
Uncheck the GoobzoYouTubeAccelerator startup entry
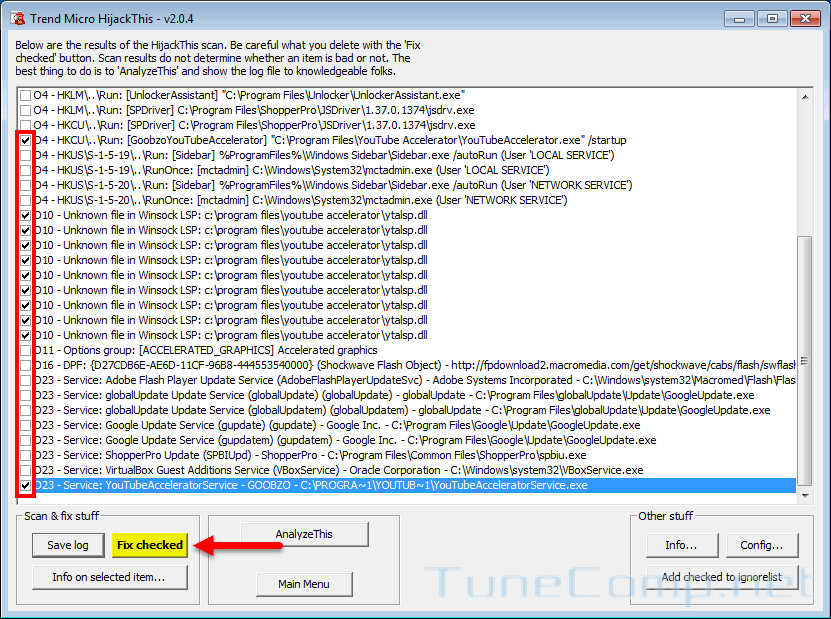click(x=25, y=140)
